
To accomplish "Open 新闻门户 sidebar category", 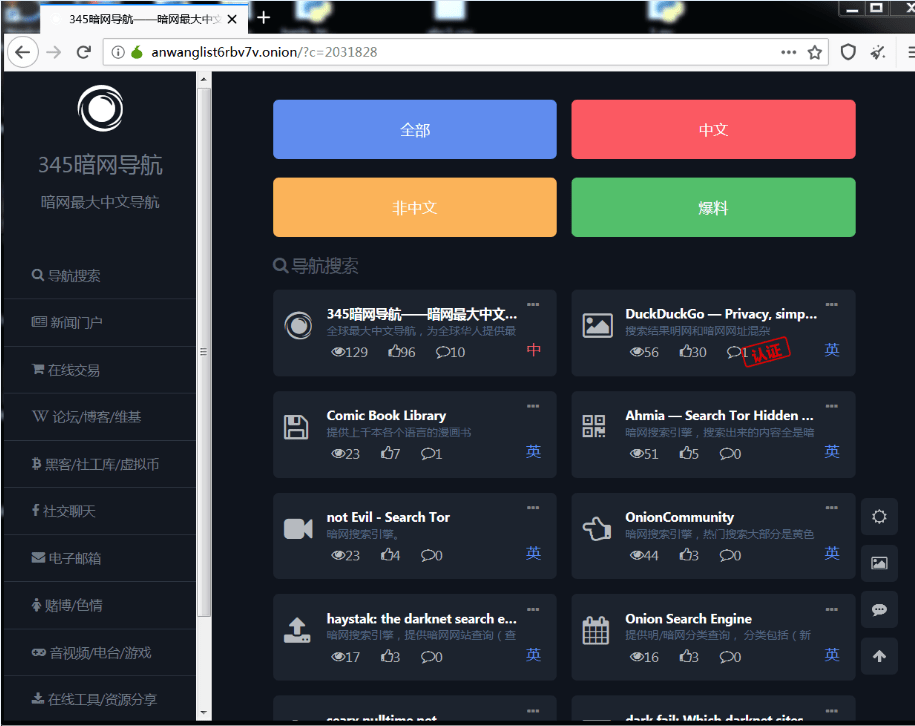I will [x=67, y=322].
